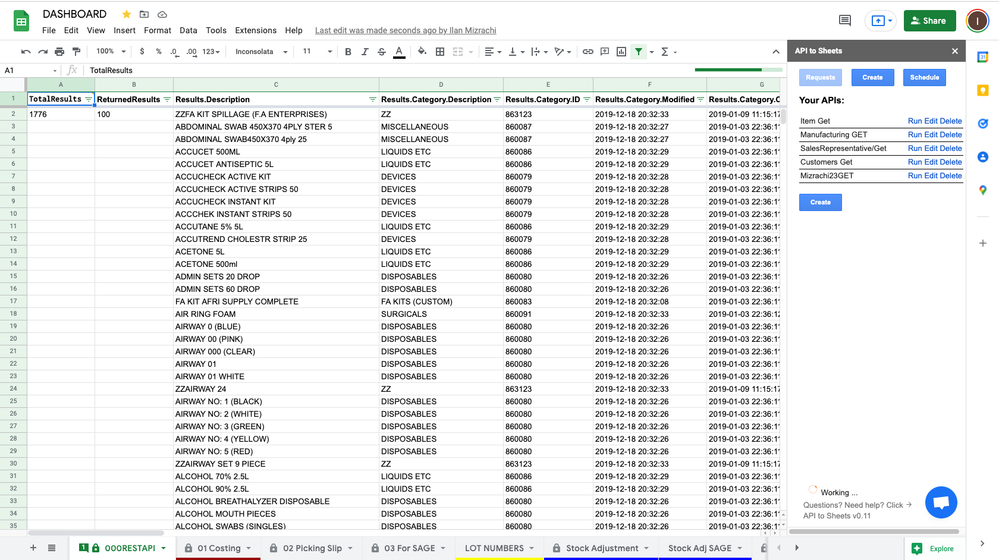Open the Format menu

[157, 30]
